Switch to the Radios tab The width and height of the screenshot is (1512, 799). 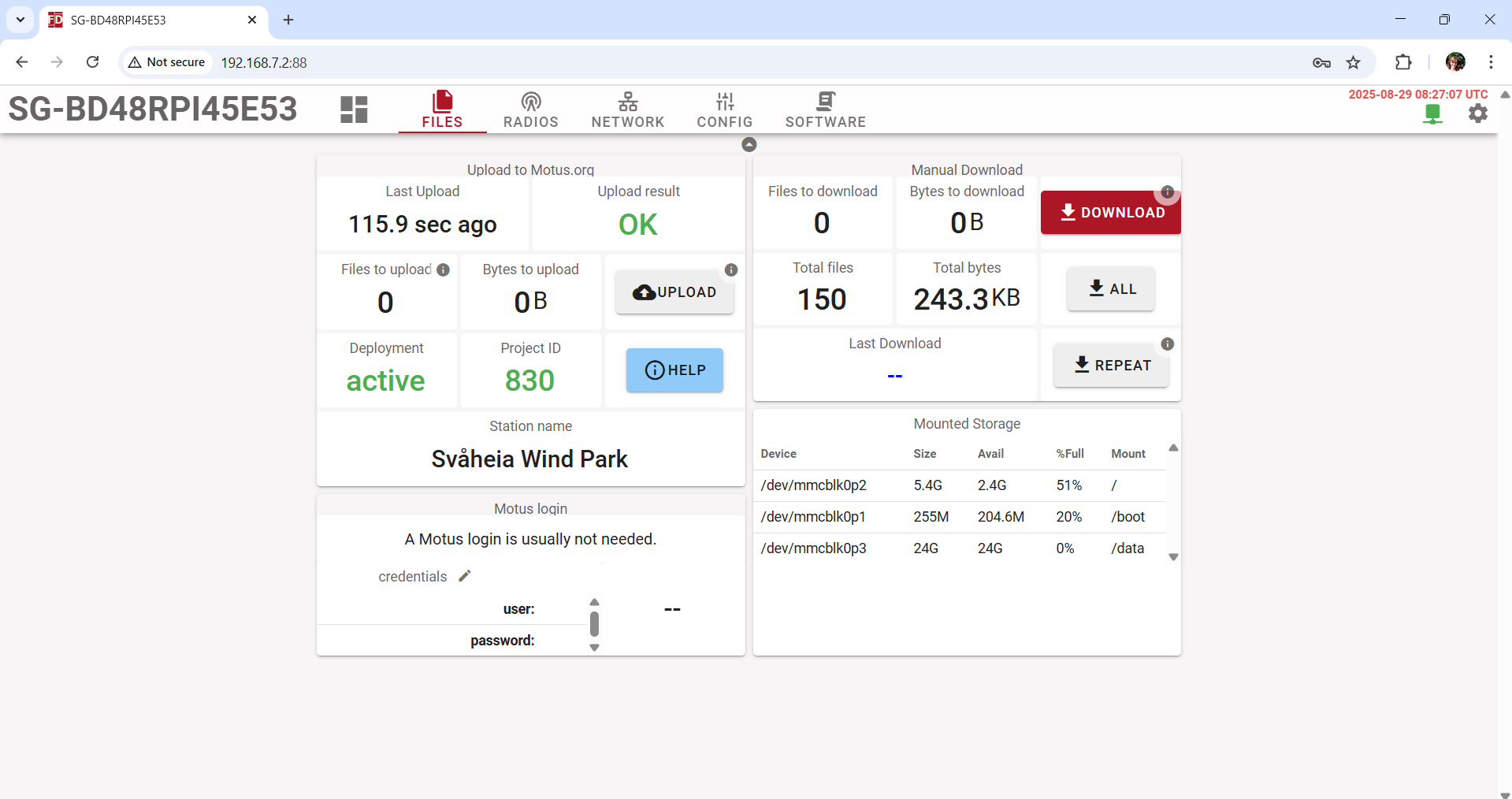[x=530, y=110]
